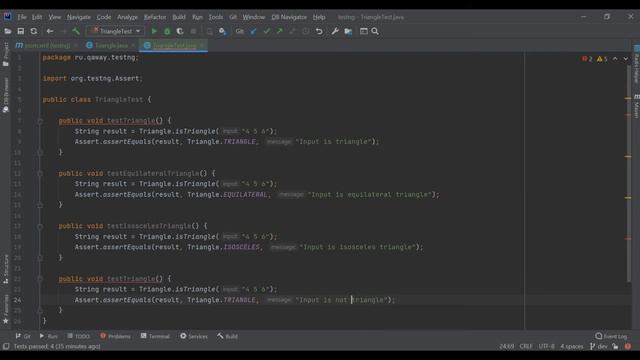Click the Save All toolbar icon
Viewport: 640px width, 360px height.
click(x=20, y=31)
